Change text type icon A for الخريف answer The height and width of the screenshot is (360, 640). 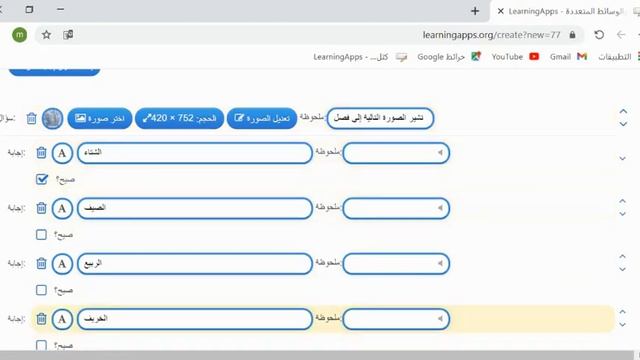click(62, 319)
